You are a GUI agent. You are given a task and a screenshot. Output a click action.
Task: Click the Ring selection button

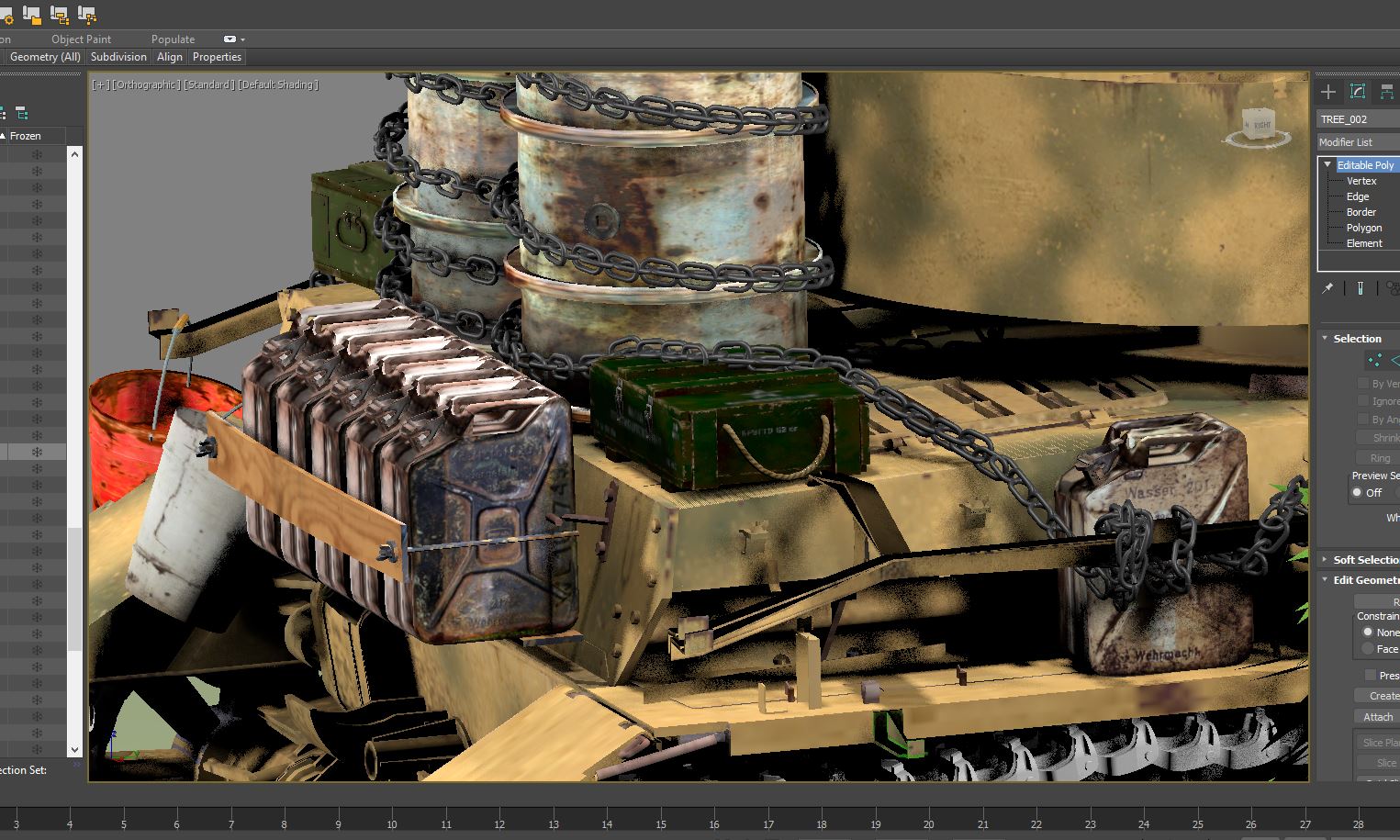(x=1378, y=457)
